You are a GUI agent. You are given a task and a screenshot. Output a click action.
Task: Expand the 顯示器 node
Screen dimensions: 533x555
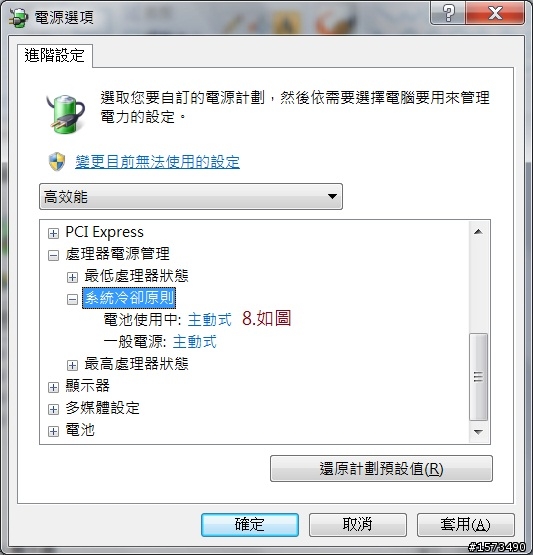pyautogui.click(x=53, y=387)
